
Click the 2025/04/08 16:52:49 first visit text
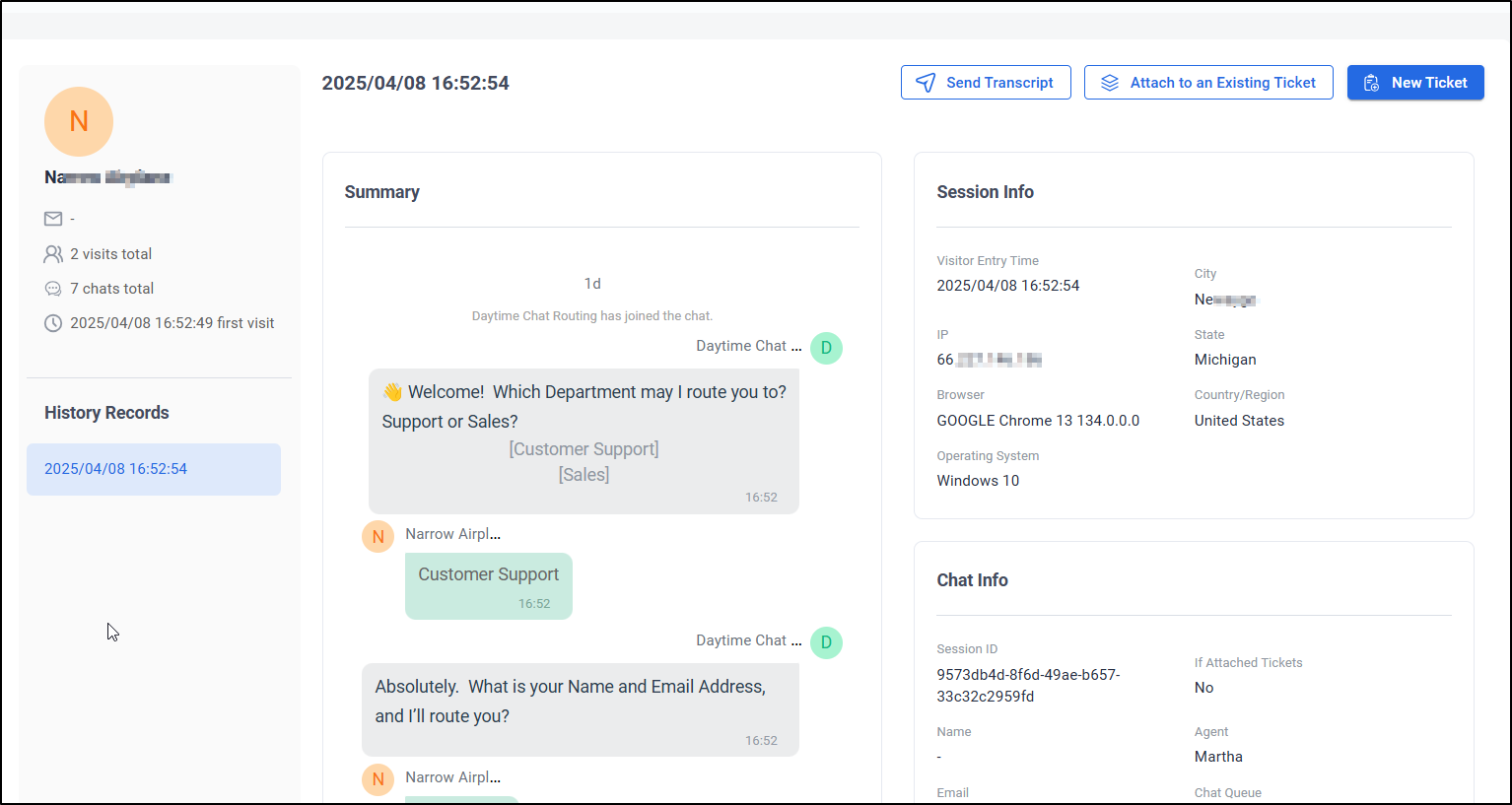[172, 323]
